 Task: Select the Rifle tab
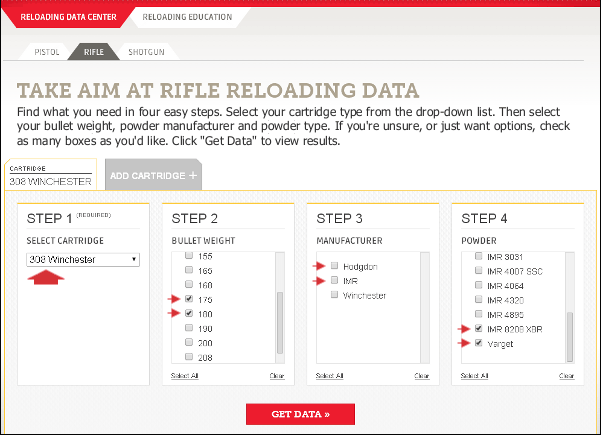[x=94, y=52]
